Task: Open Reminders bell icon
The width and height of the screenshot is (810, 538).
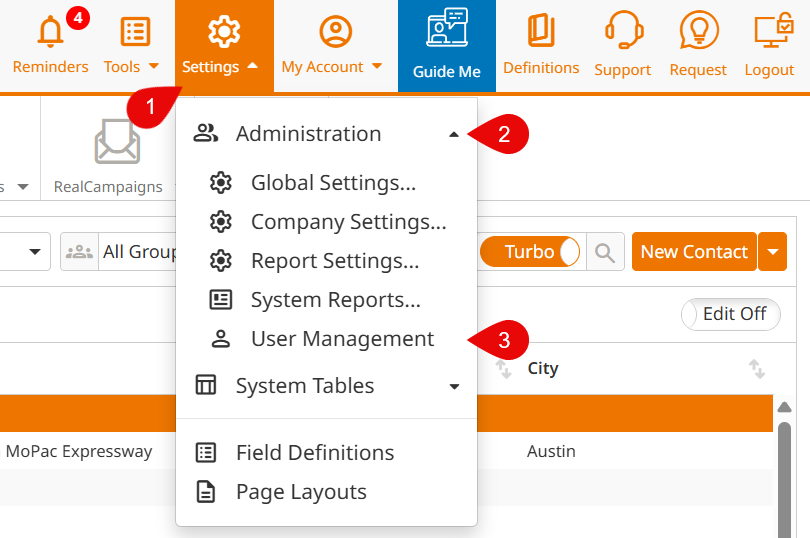Action: (x=50, y=32)
